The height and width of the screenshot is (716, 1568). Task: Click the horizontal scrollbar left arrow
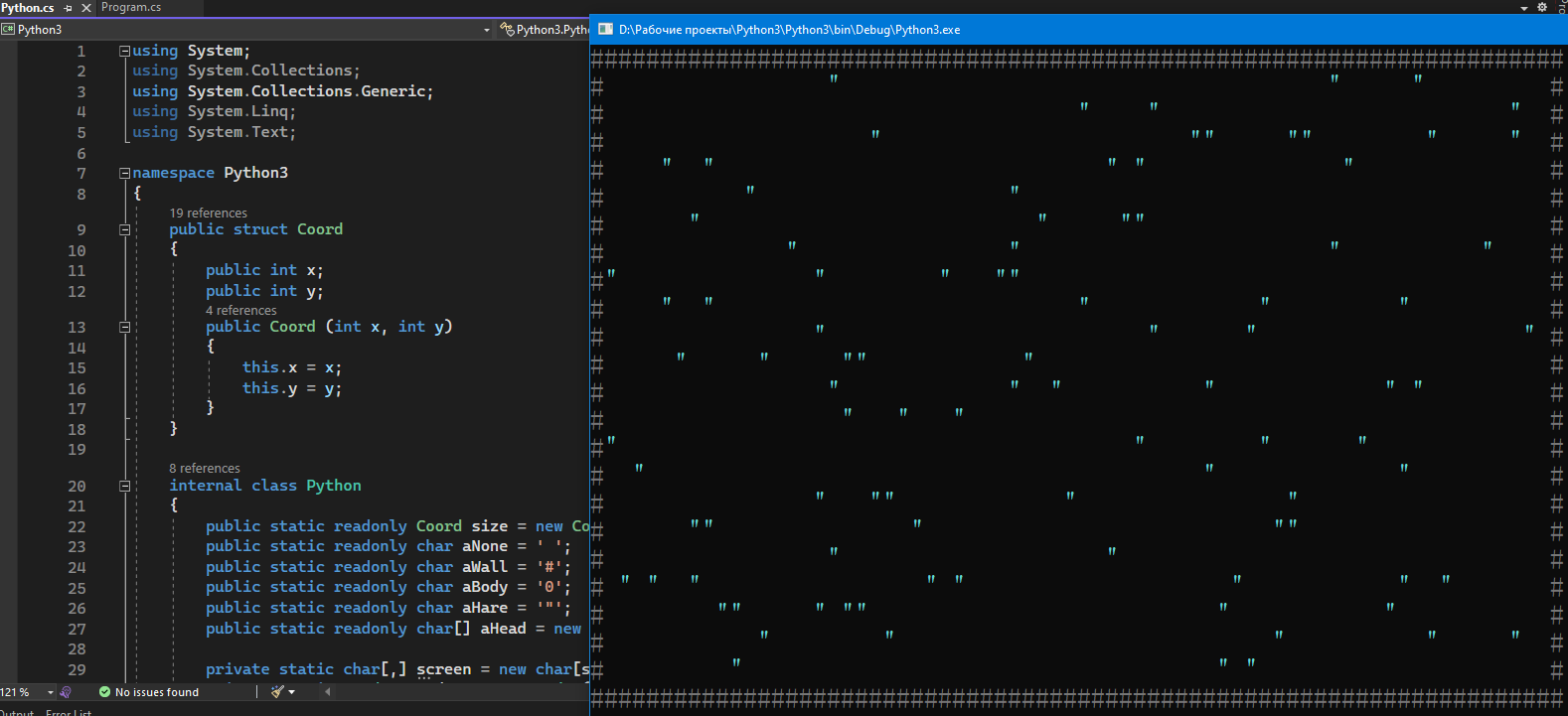click(x=327, y=692)
